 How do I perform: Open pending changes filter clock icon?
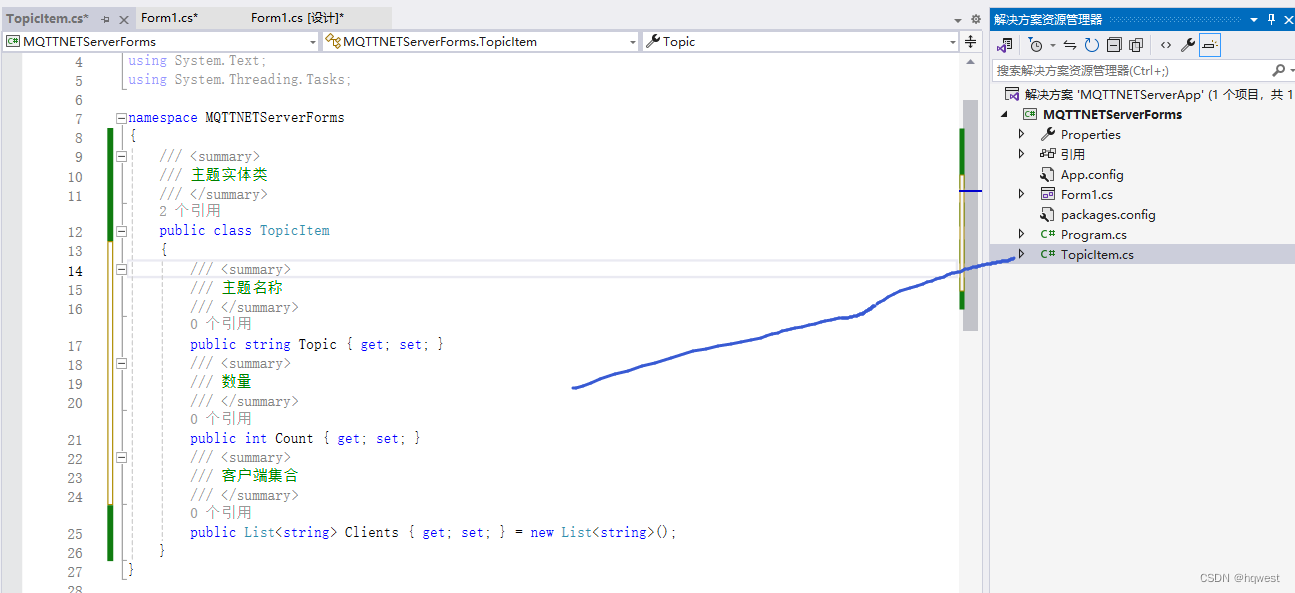point(1035,45)
